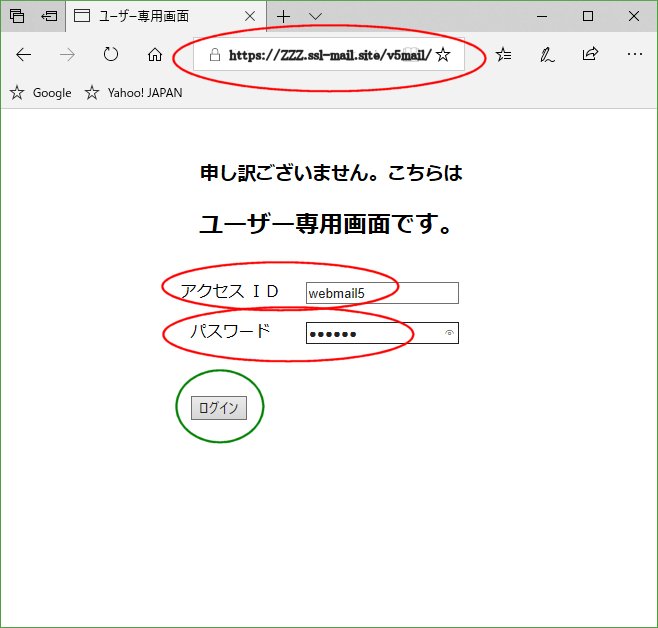
Task: Click the Forward navigation arrow
Action: 67,55
